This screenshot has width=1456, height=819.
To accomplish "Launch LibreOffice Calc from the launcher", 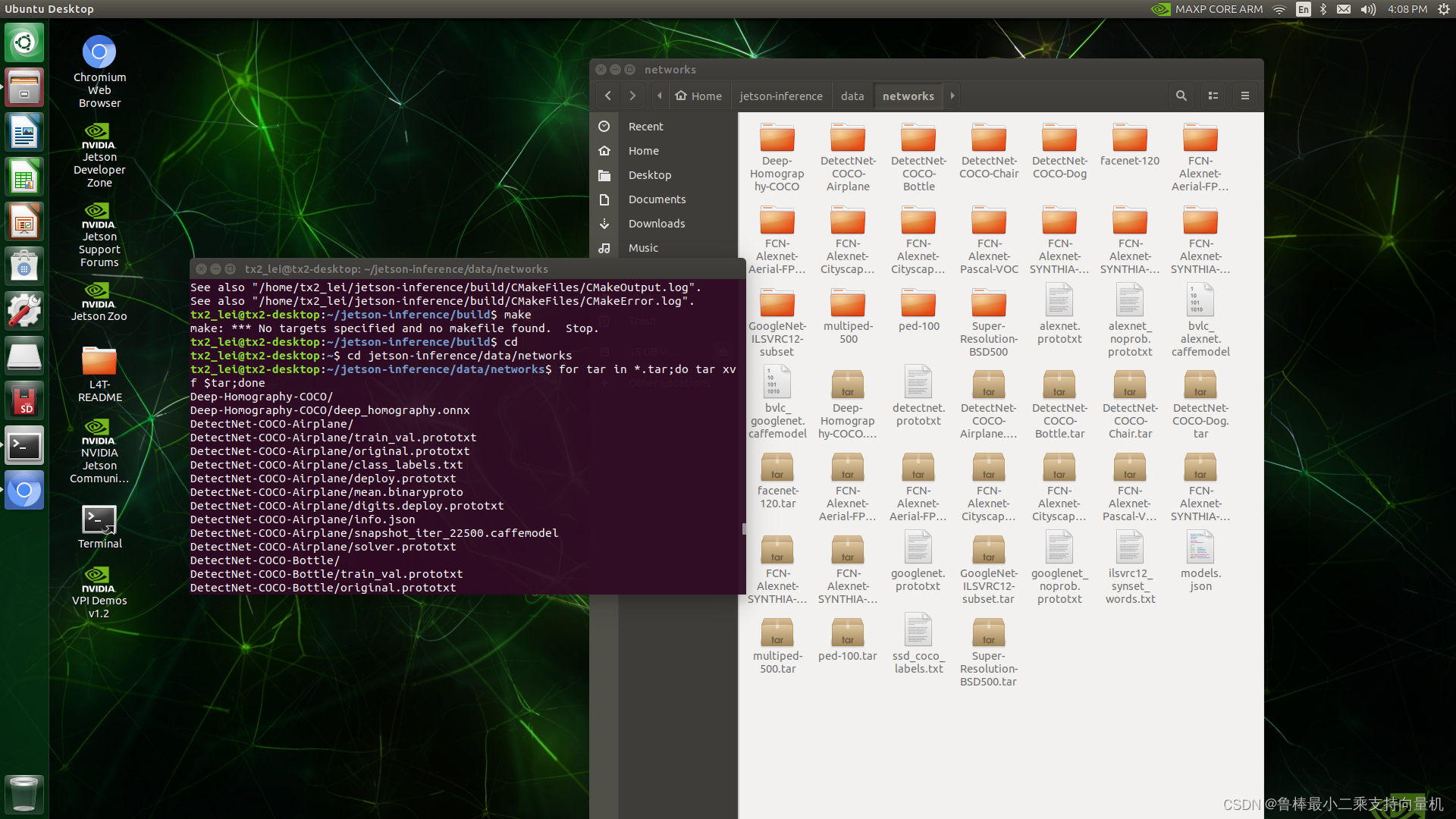I will point(24,177).
